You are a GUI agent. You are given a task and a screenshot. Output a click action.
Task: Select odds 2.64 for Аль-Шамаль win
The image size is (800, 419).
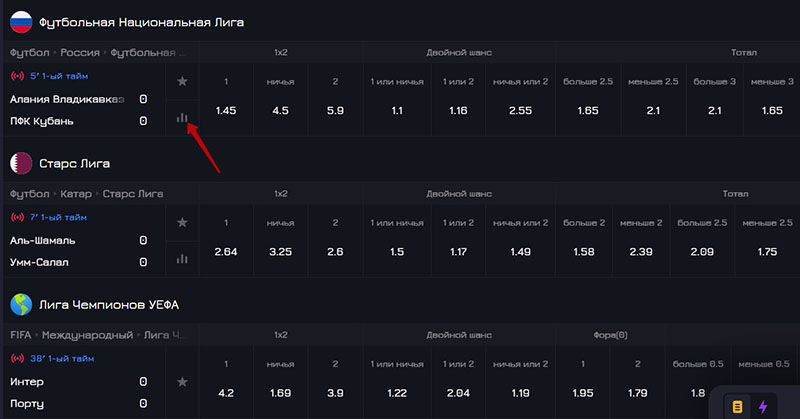(x=226, y=251)
